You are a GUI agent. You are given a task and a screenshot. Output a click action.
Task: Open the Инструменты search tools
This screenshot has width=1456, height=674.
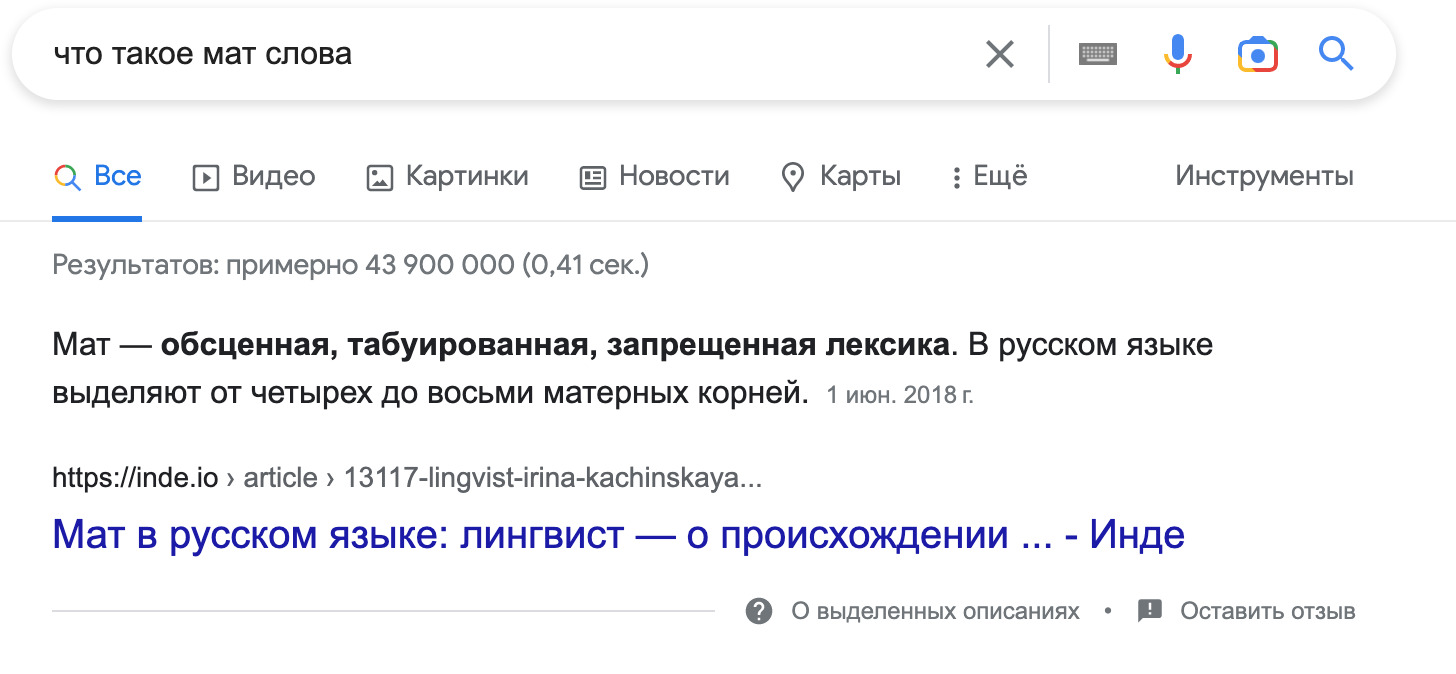[1264, 177]
